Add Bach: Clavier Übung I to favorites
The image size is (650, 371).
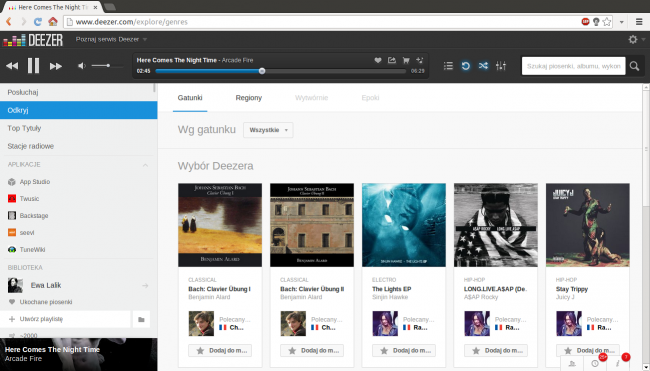[220, 351]
